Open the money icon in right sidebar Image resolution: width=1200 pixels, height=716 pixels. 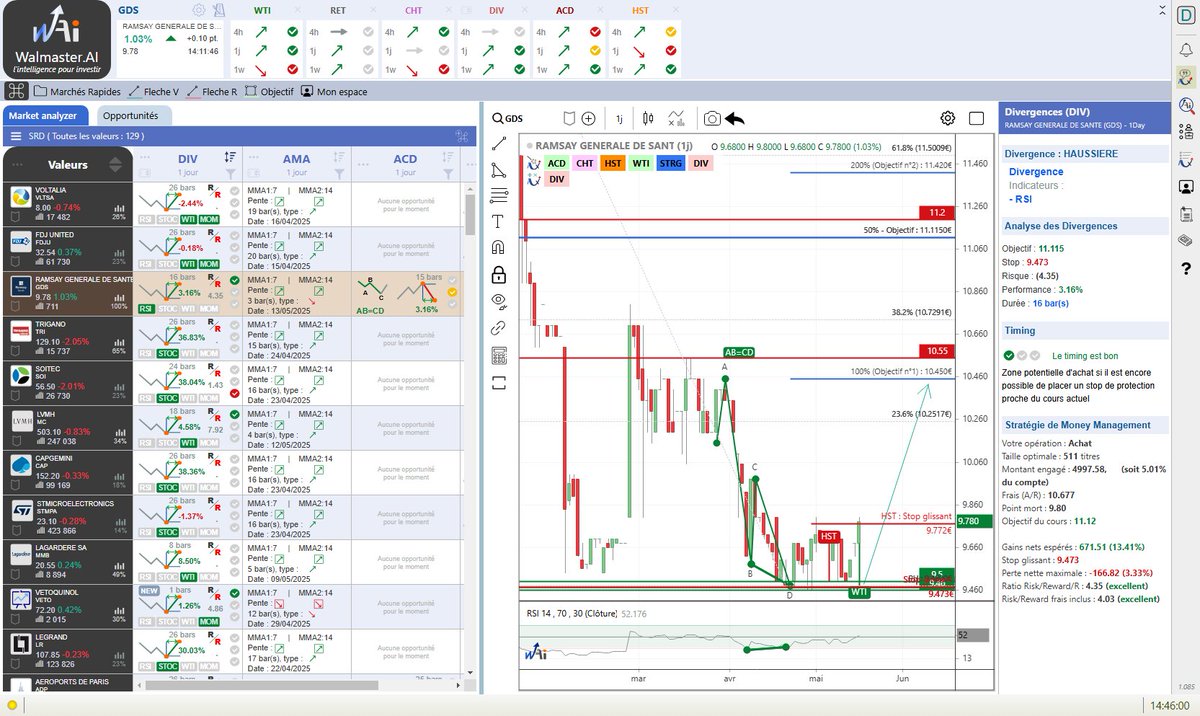(x=1186, y=240)
